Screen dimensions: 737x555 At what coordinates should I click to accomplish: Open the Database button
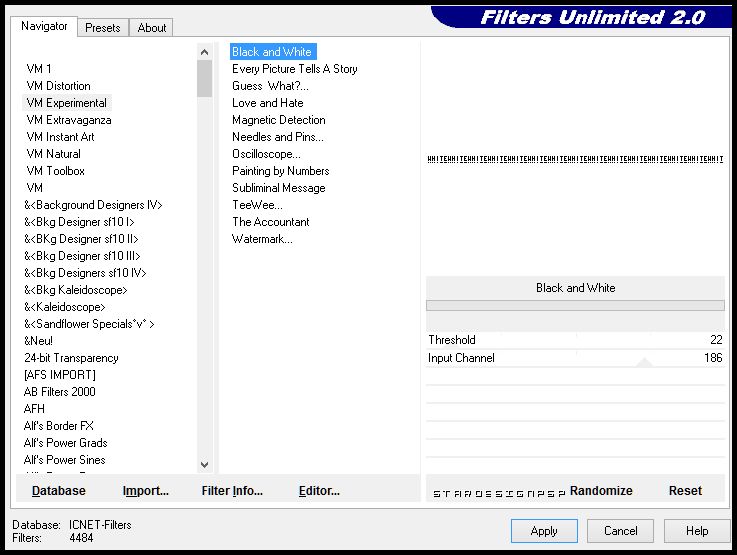pyautogui.click(x=59, y=491)
